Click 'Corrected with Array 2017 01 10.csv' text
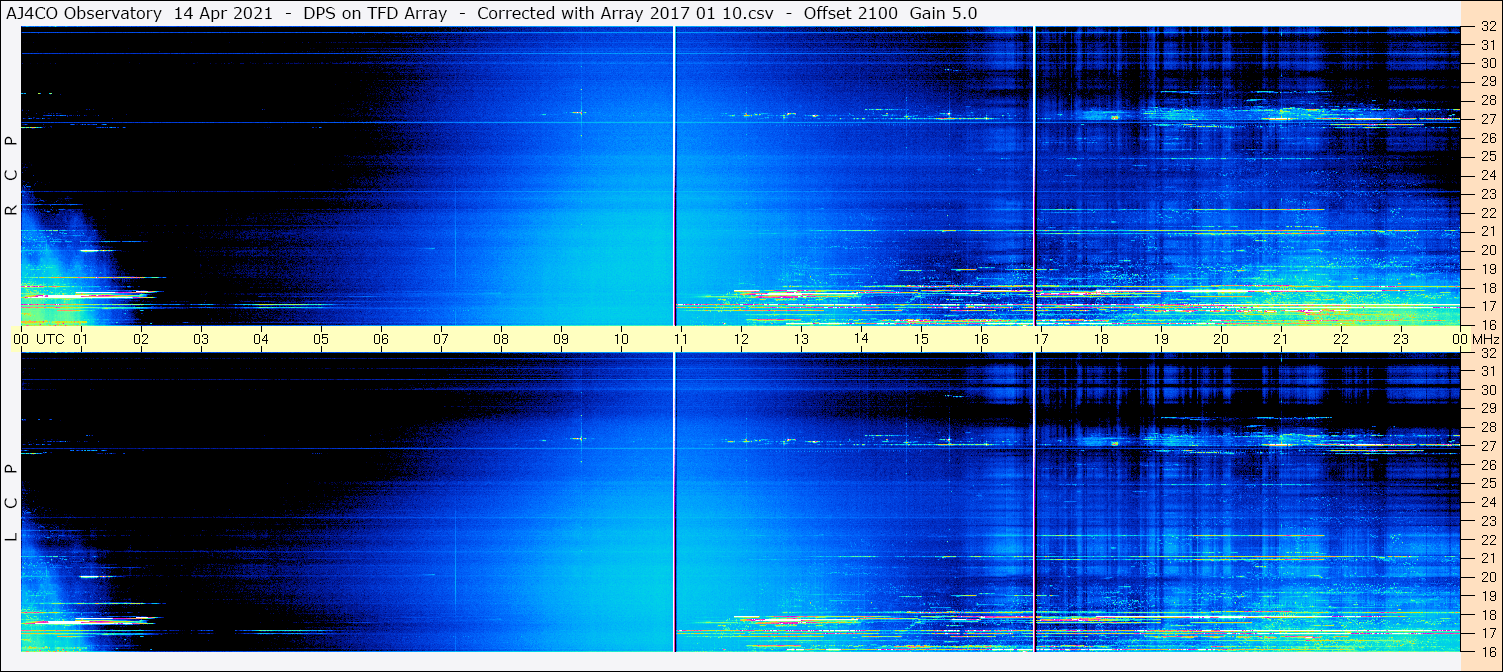Viewport: 1503px width, 672px height. click(625, 13)
